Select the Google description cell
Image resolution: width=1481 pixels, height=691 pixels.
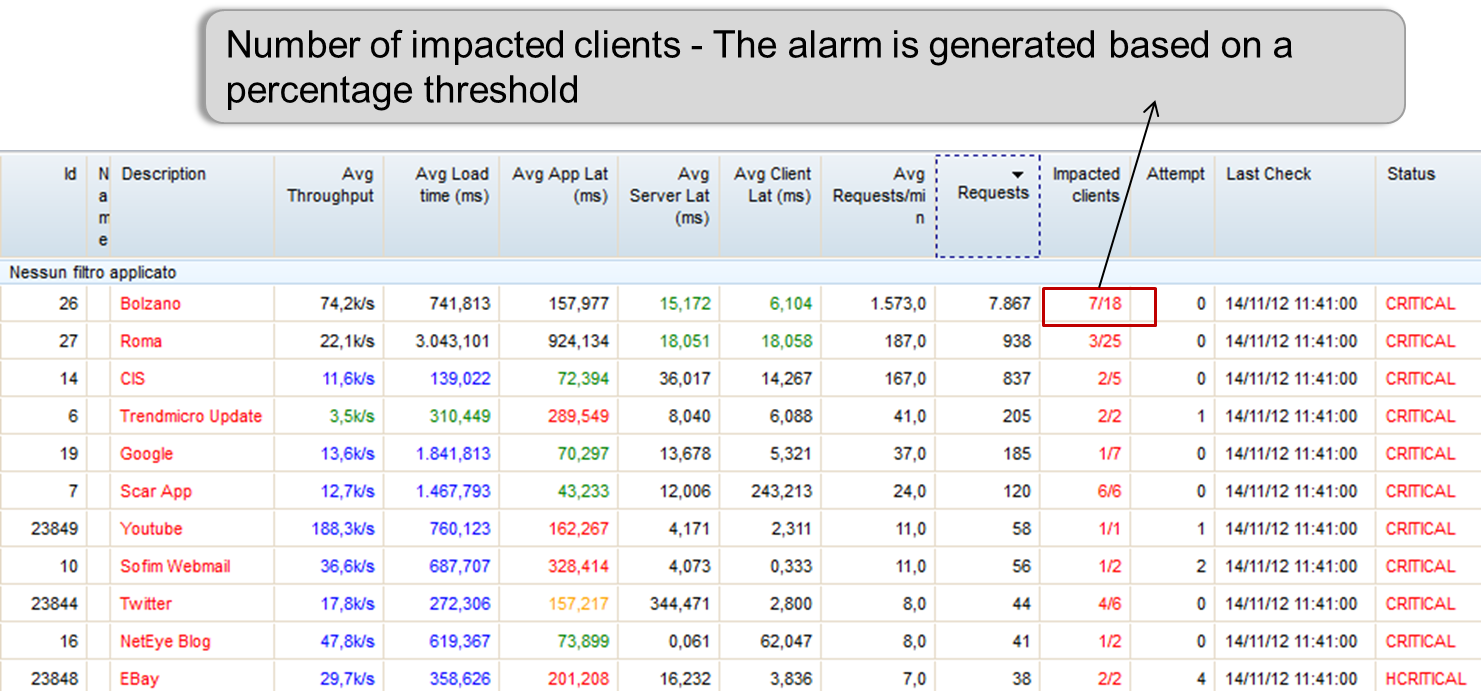point(192,454)
